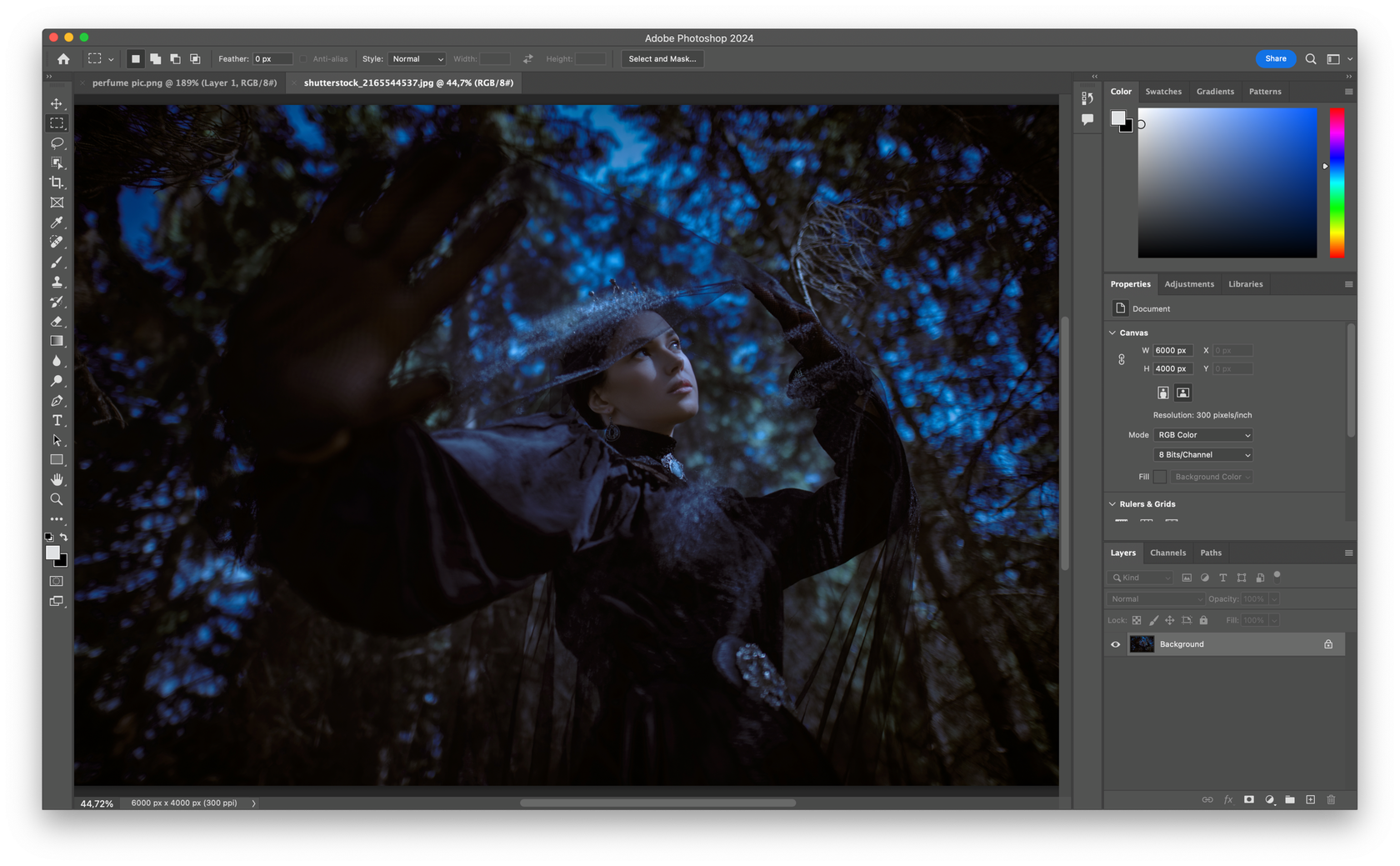The height and width of the screenshot is (866, 1400).
Task: Toggle Lock transparent pixels
Action: pyautogui.click(x=1136, y=620)
